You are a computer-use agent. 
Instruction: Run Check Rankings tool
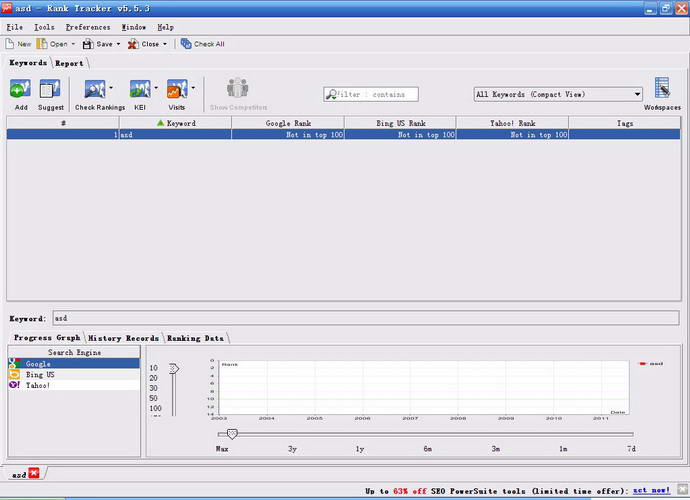coord(95,89)
